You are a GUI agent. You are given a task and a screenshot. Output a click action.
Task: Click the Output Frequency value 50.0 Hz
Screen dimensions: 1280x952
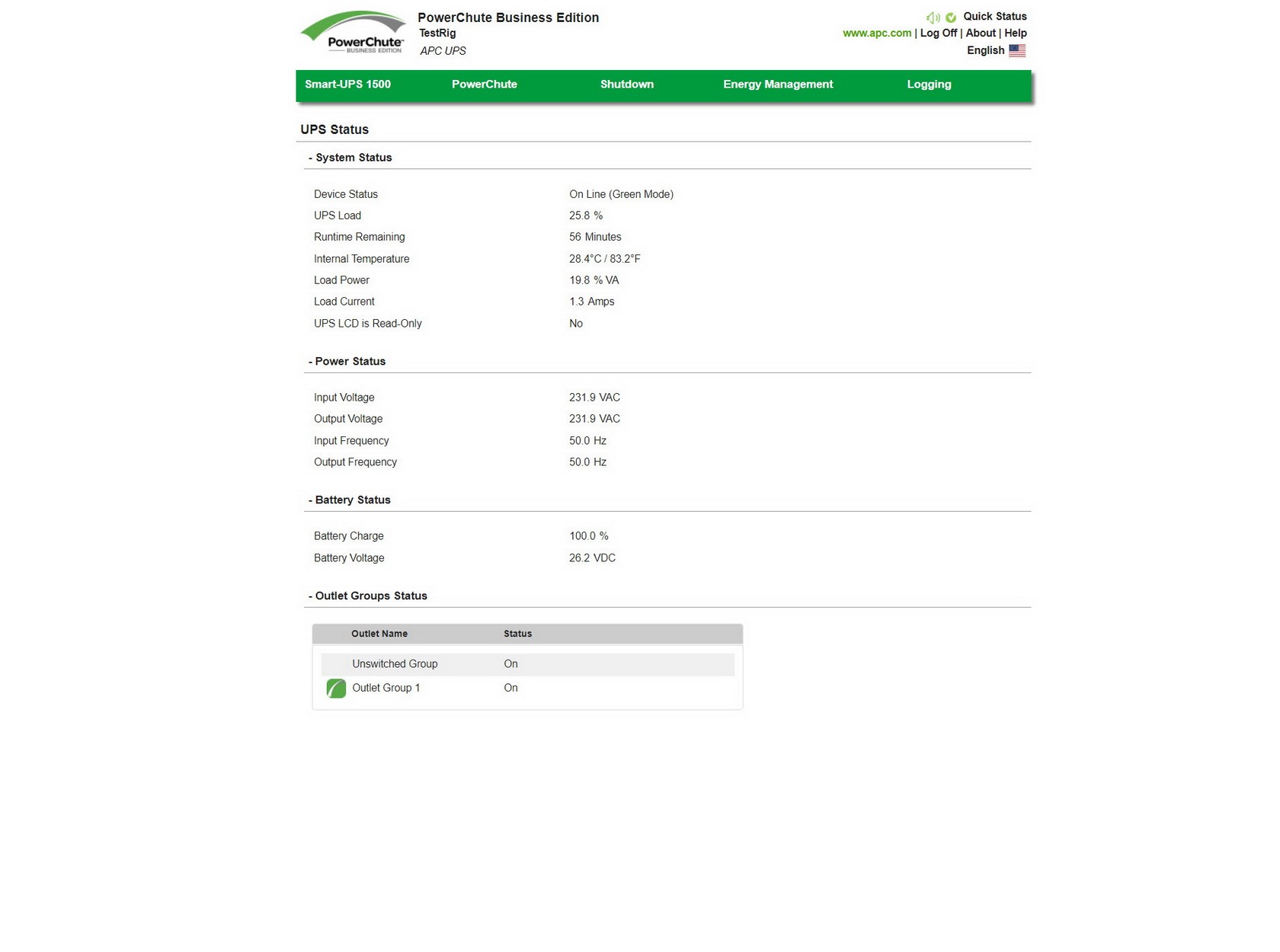click(x=587, y=462)
